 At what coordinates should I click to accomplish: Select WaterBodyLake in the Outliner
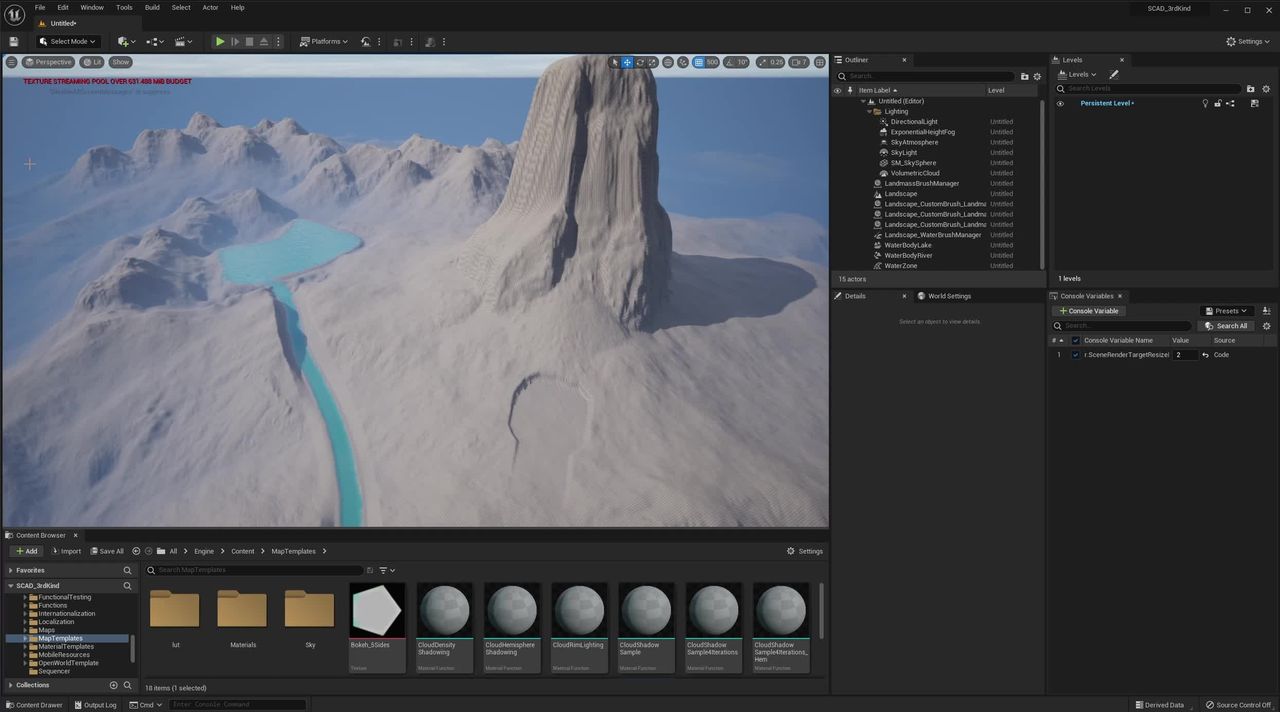click(907, 245)
